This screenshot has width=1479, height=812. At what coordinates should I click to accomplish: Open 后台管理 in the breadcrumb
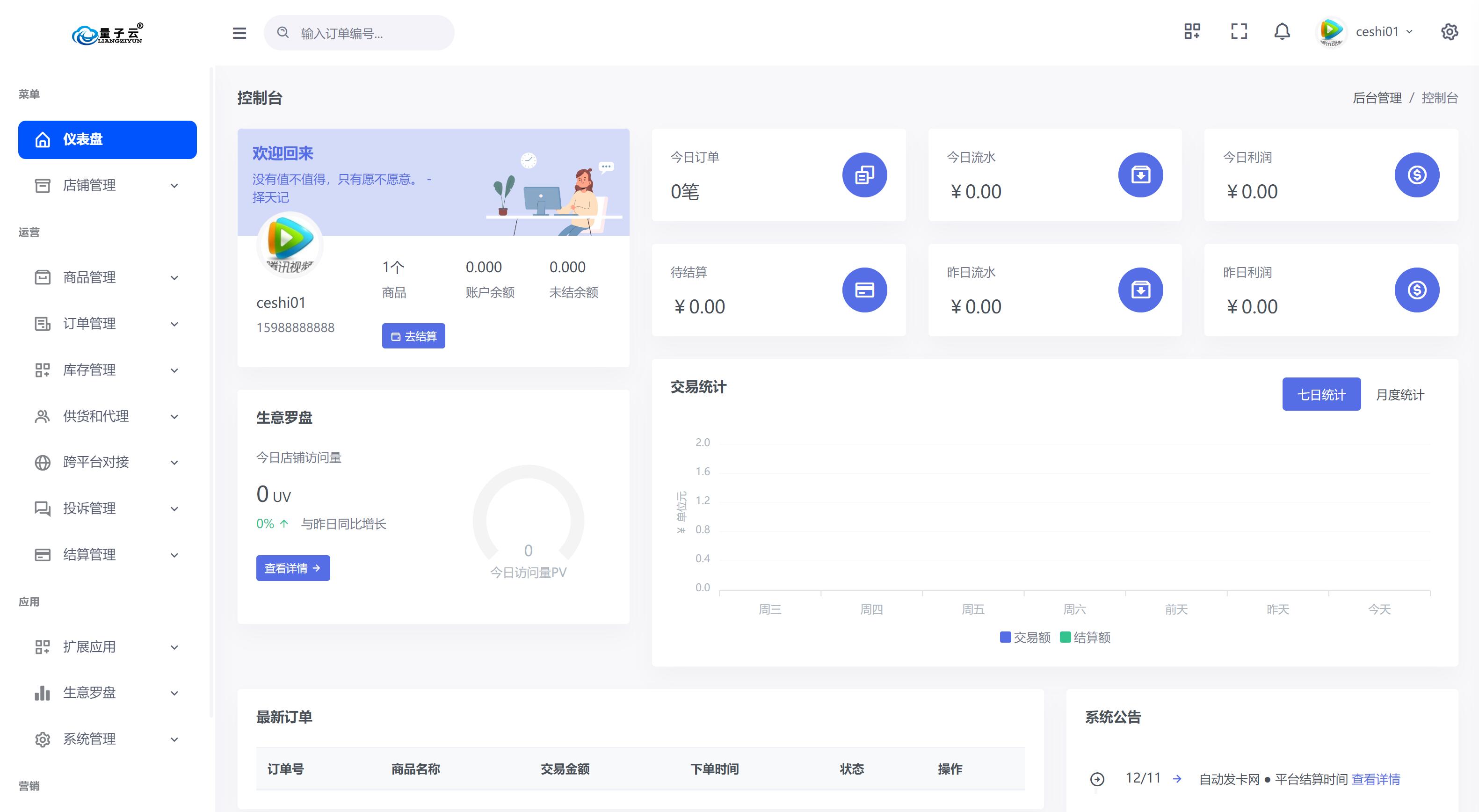[1377, 98]
